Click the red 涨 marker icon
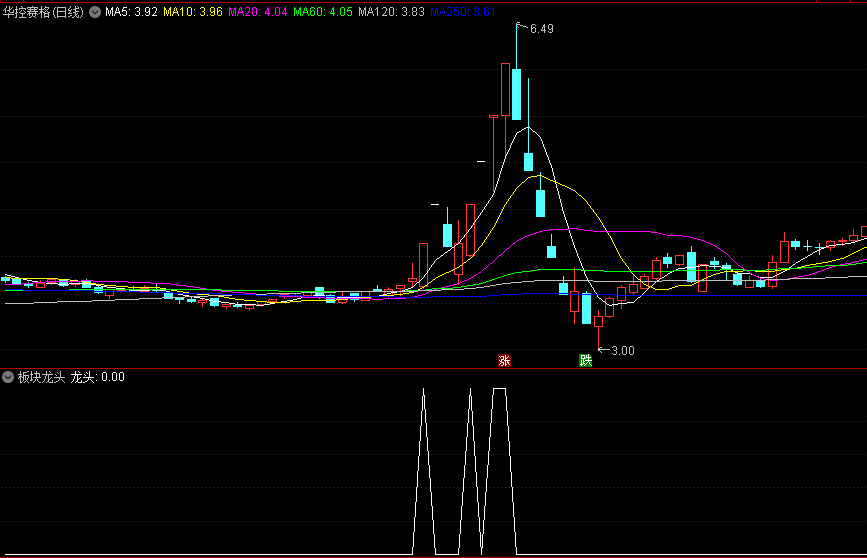The width and height of the screenshot is (867, 558). click(504, 360)
